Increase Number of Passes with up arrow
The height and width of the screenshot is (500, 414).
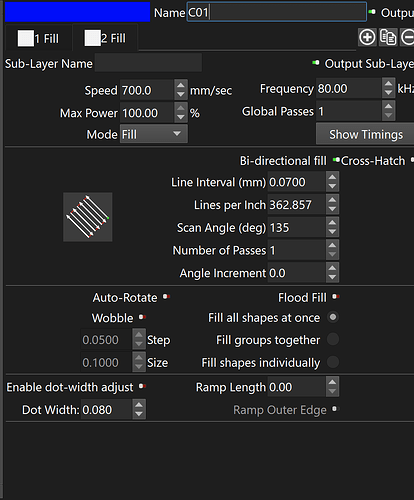(x=332, y=245)
